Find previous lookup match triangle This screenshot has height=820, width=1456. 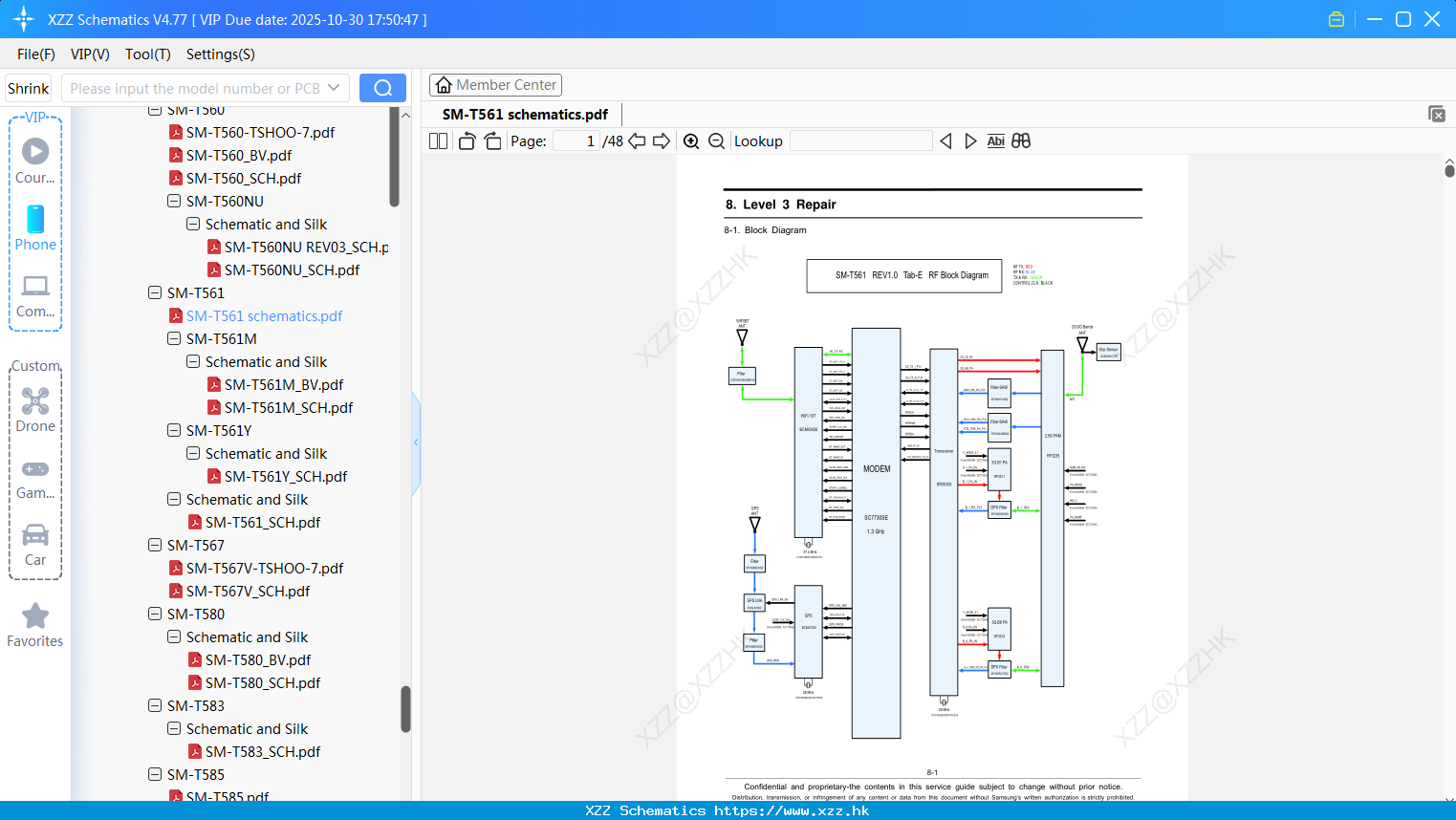[x=945, y=141]
